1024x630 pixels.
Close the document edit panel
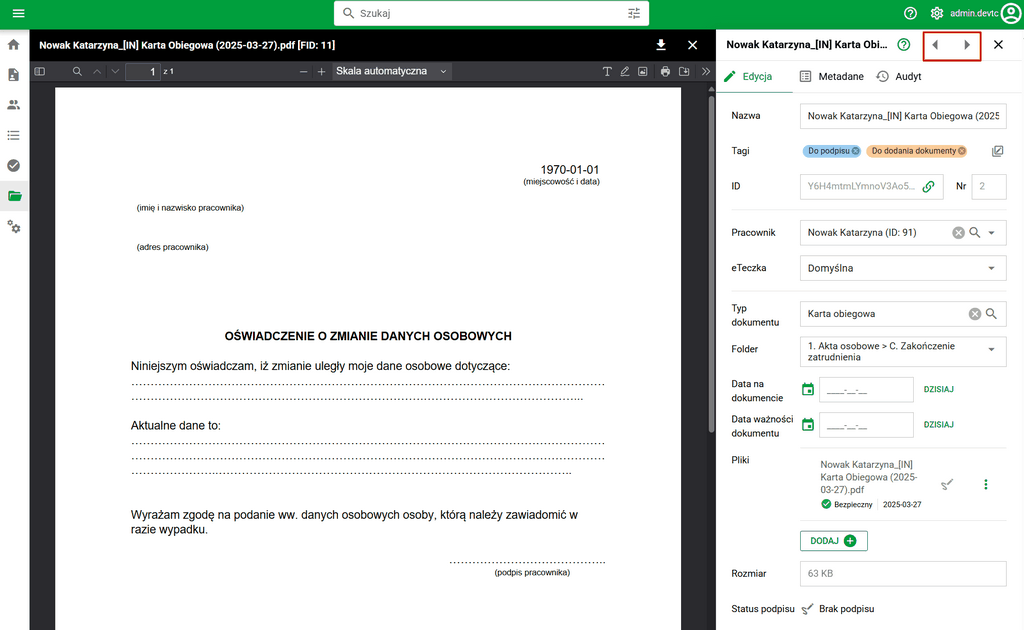point(998,44)
